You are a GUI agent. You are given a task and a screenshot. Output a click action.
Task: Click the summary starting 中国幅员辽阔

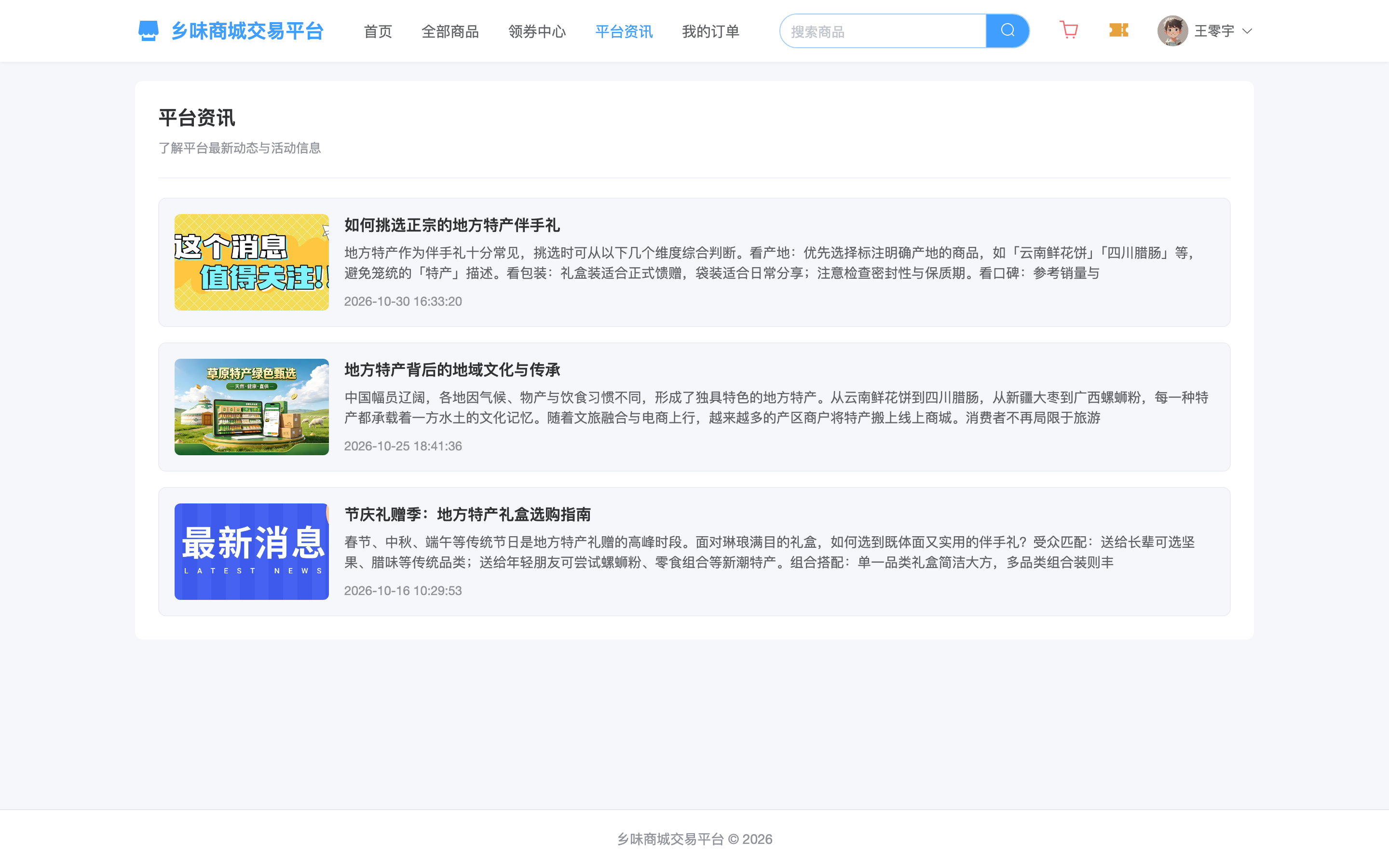tap(776, 407)
